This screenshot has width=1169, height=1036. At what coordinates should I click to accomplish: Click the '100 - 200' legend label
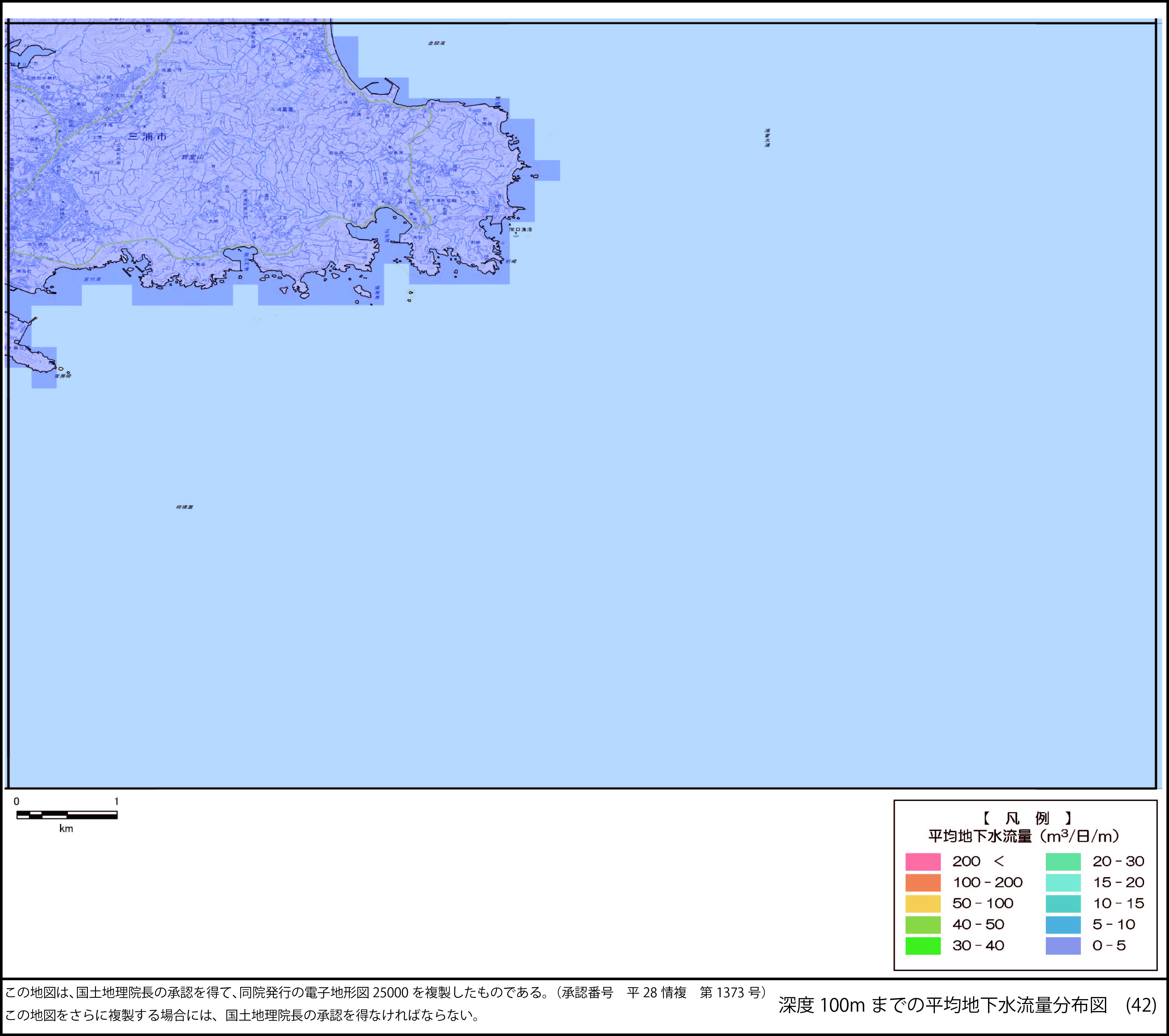988,883
